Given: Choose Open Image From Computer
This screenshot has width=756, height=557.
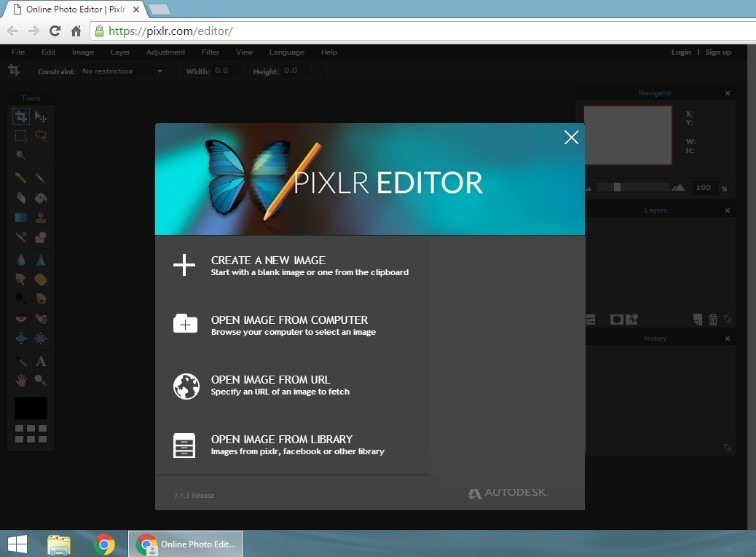Looking at the screenshot, I should pyautogui.click(x=293, y=326).
